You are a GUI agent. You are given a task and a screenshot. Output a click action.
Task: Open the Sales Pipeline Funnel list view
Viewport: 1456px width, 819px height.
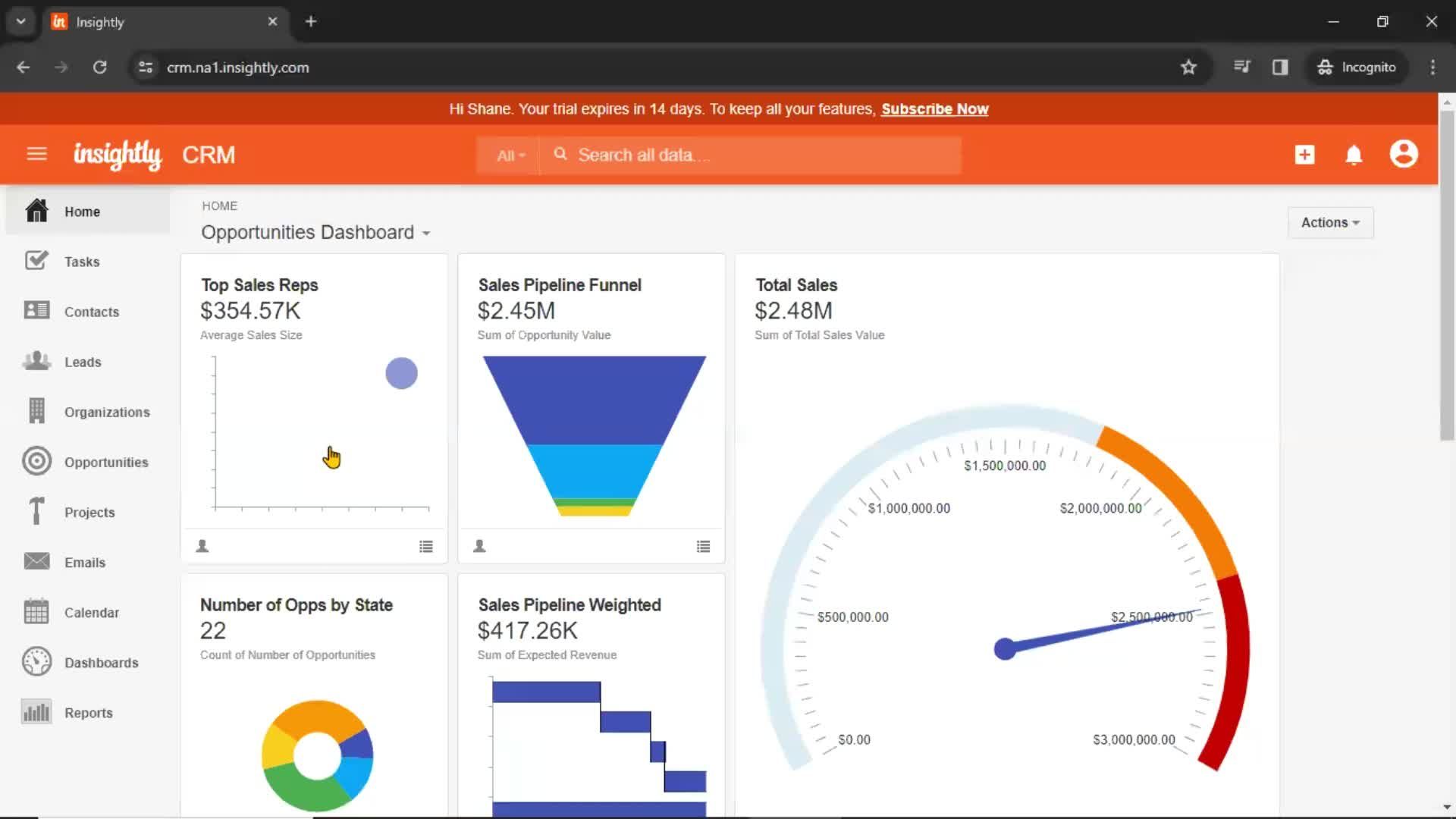(703, 545)
